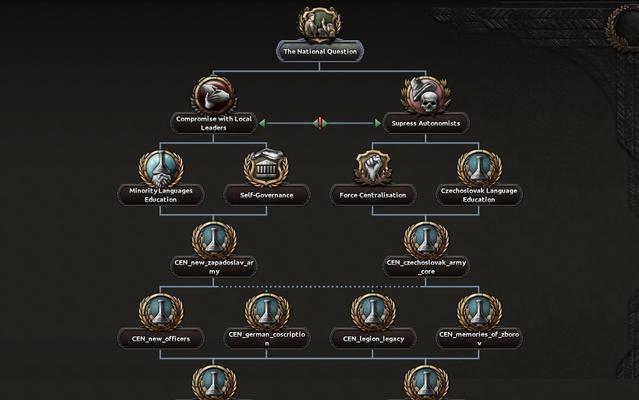Click the CEN_czechoslovak_army_core focus icon
639x400 pixels.
point(426,239)
